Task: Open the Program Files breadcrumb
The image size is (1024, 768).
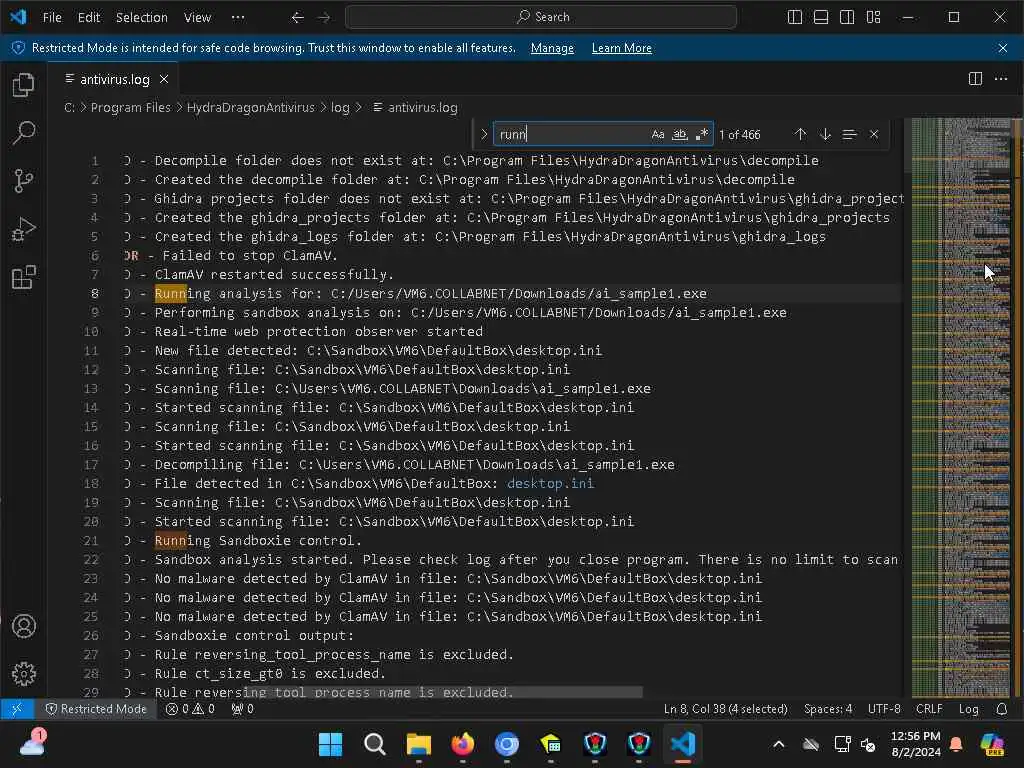Action: click(x=130, y=108)
